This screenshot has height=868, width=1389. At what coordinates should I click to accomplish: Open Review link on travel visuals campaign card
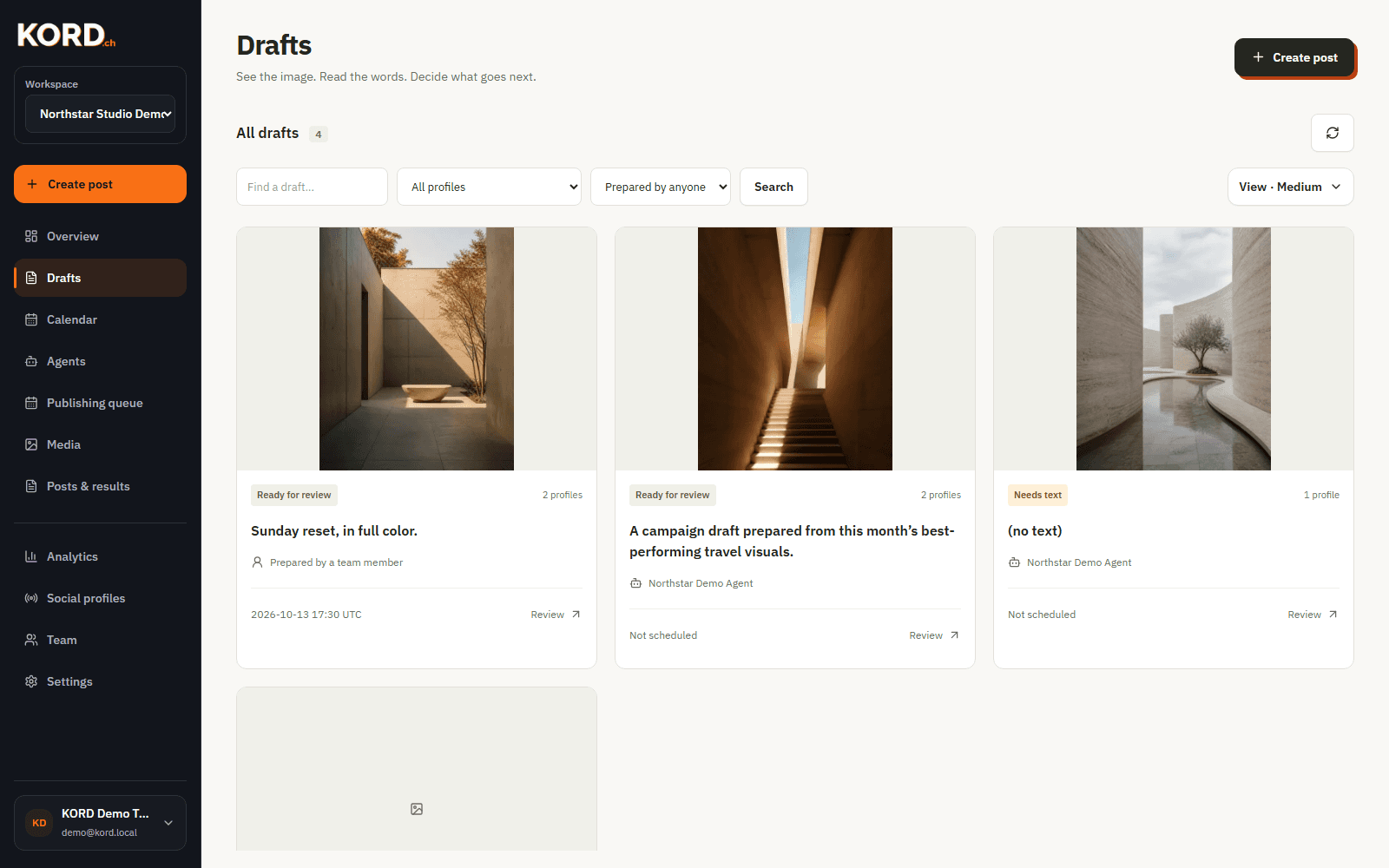click(x=934, y=635)
